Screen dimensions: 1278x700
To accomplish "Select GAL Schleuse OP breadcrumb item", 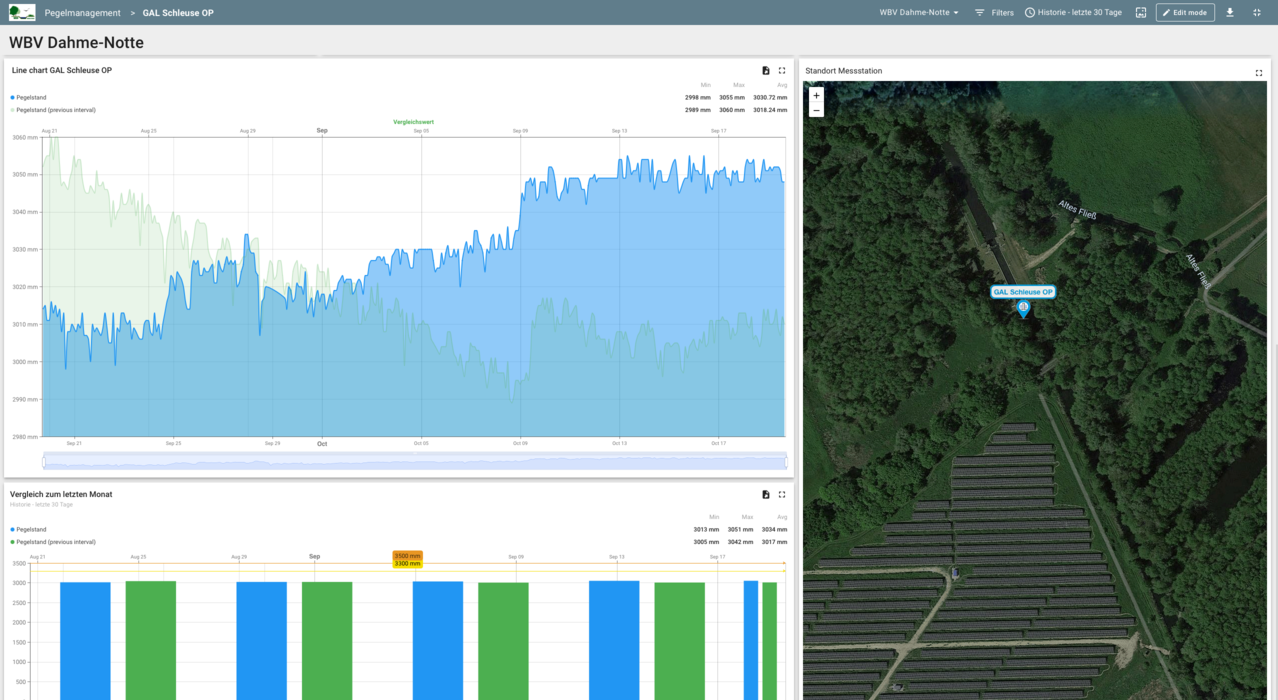I will (x=178, y=13).
